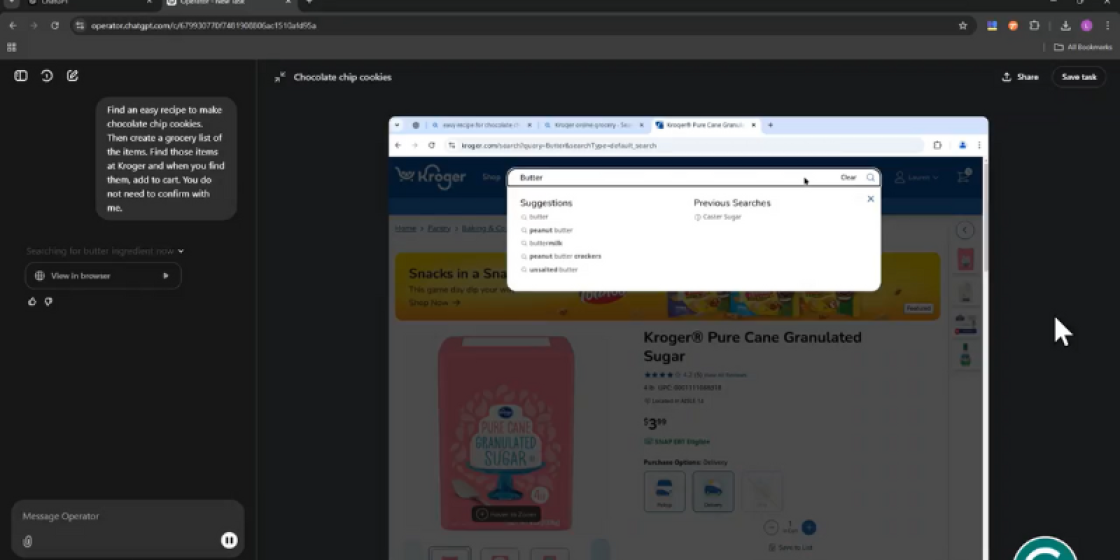
Task: Give thumbs up feedback
Action: (x=32, y=301)
